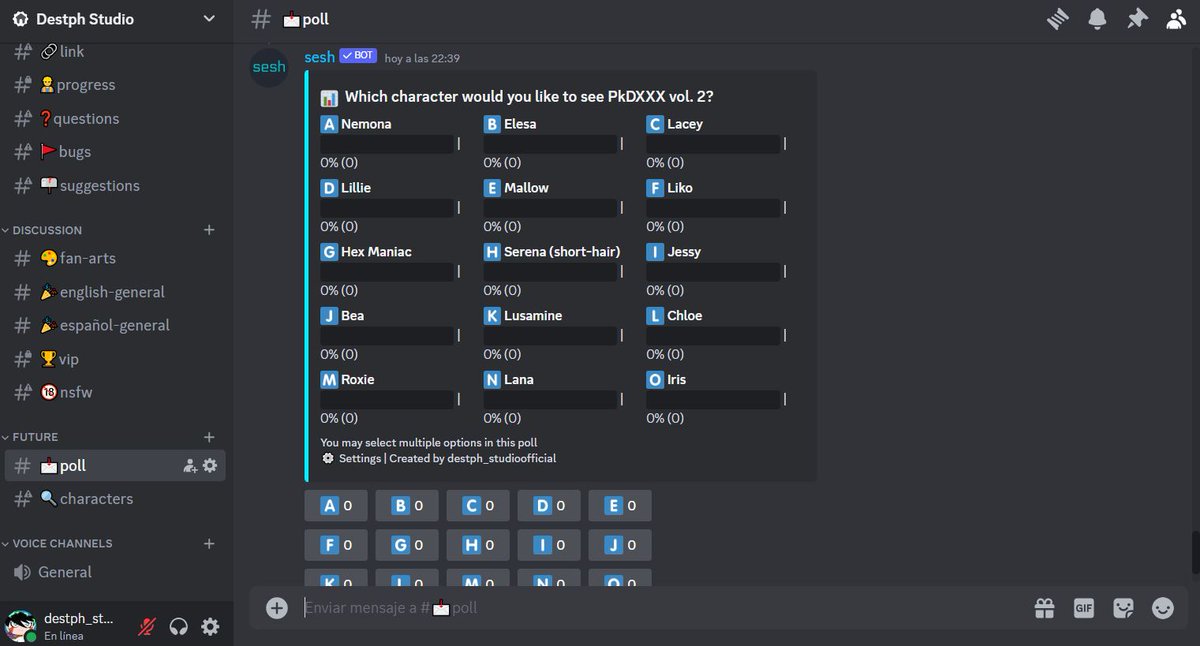The height and width of the screenshot is (646, 1200).
Task: Open the send gift icon
Action: coord(1045,607)
